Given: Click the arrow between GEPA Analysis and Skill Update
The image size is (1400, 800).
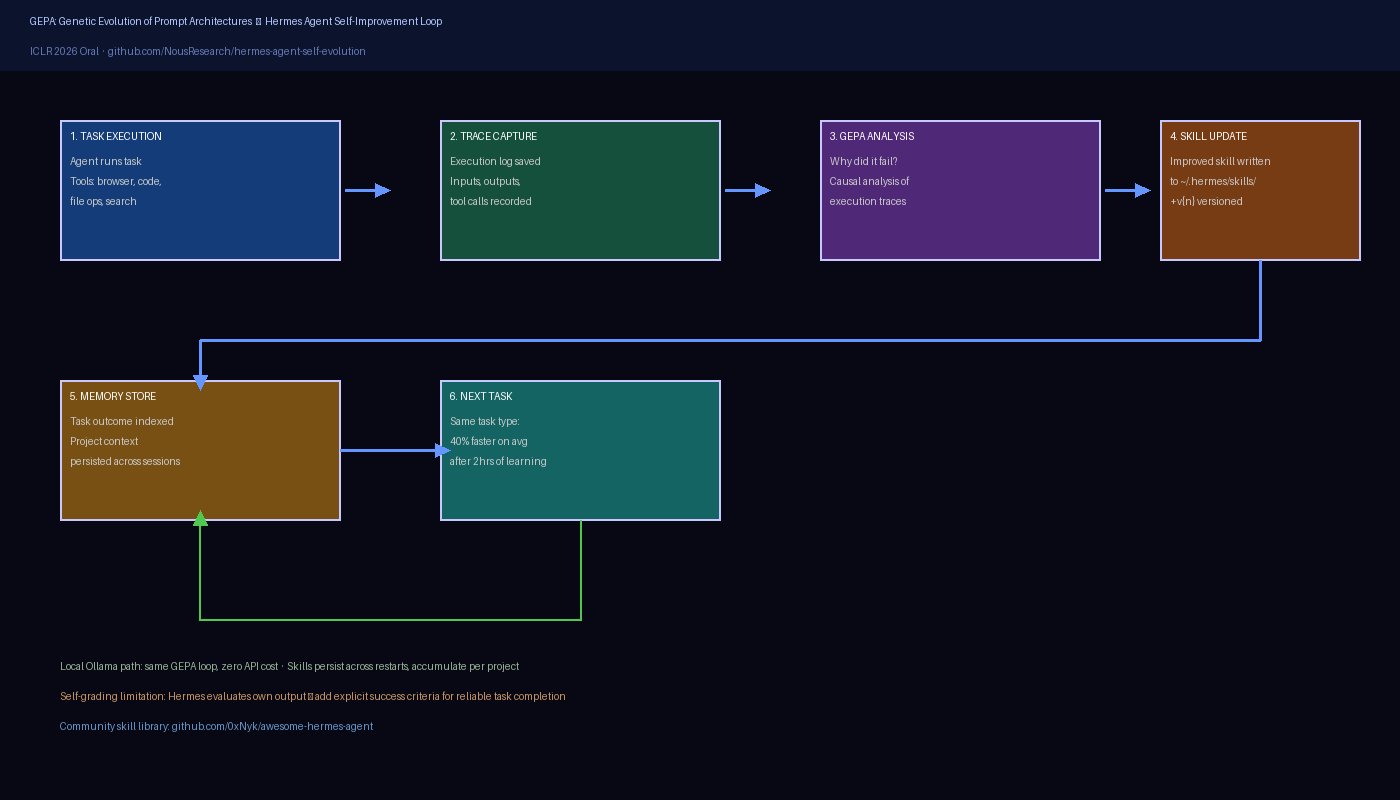Looking at the screenshot, I should (x=1130, y=189).
